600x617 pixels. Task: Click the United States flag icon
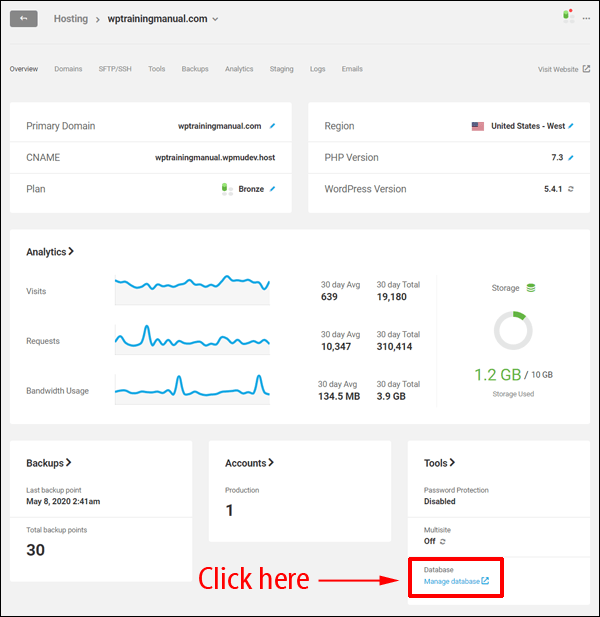[478, 126]
